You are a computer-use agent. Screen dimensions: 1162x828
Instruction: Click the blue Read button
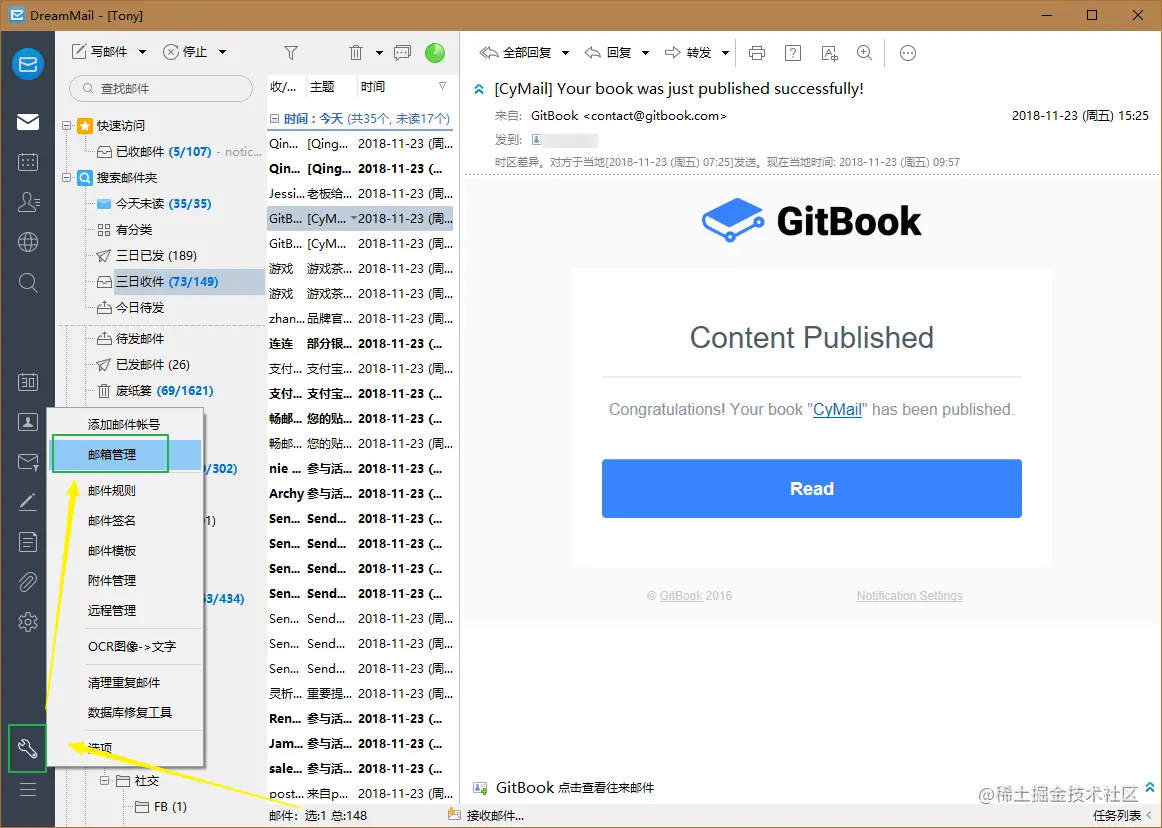pos(811,488)
